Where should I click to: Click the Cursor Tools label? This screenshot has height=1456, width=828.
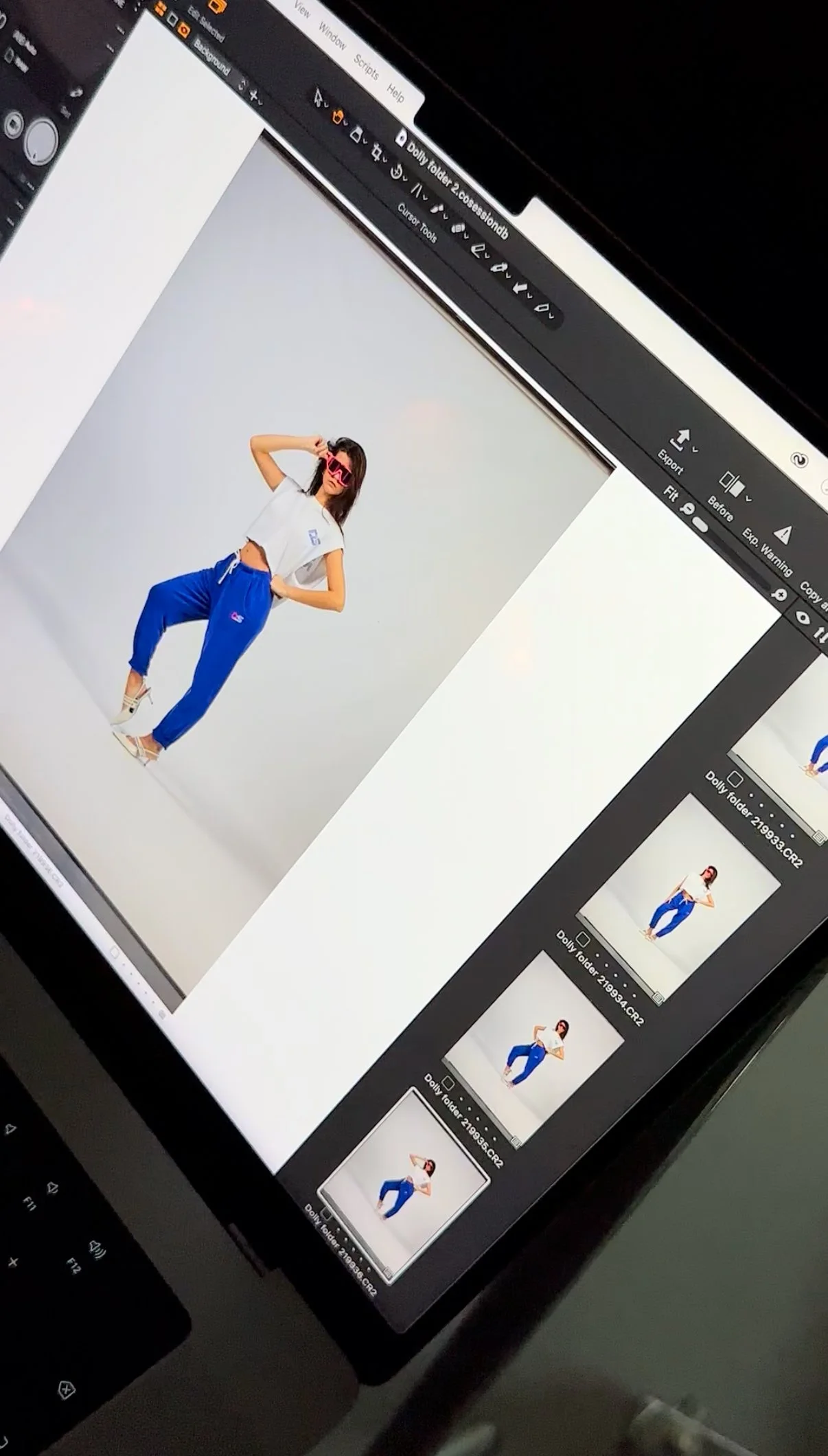coord(417,222)
